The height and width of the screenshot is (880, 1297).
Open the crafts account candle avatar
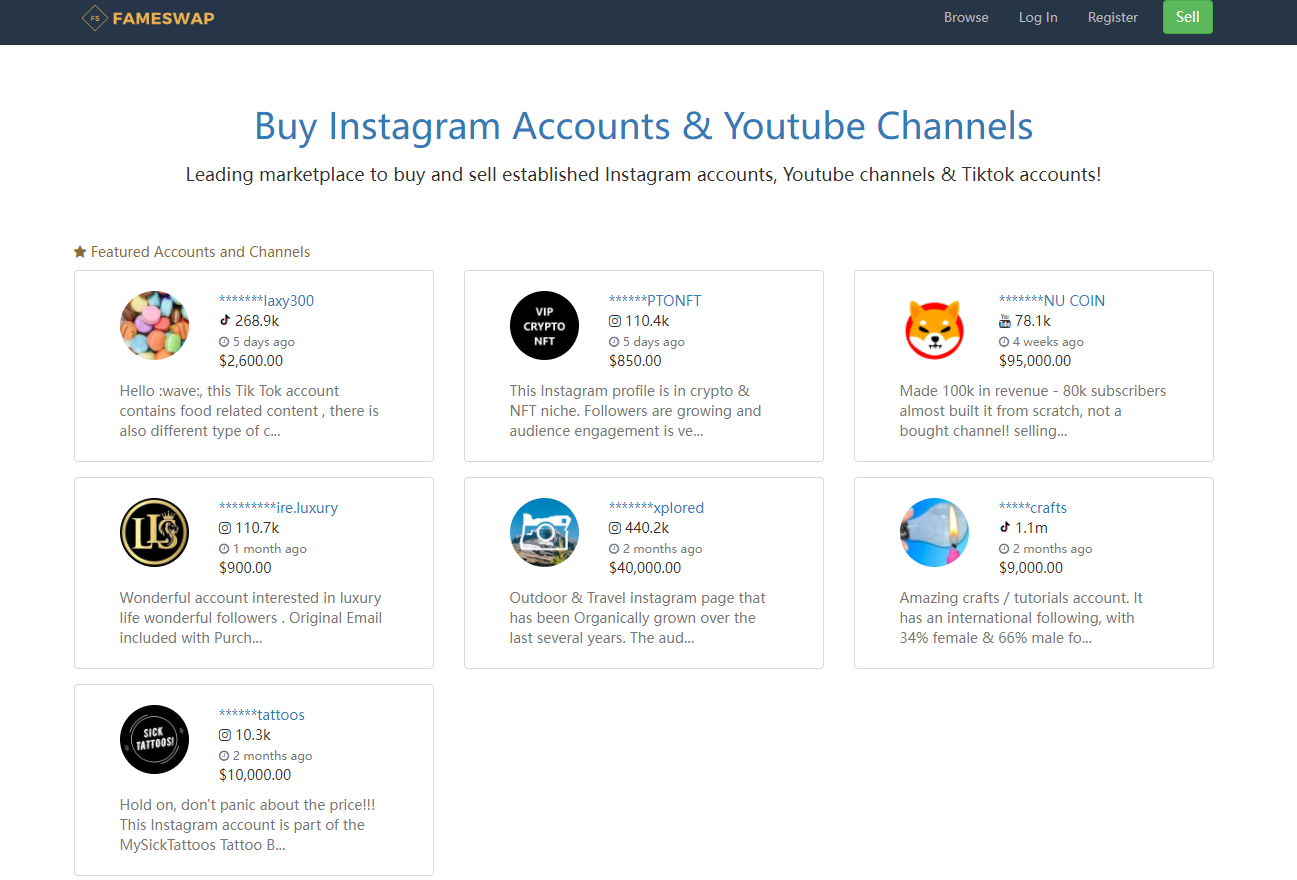pos(934,532)
